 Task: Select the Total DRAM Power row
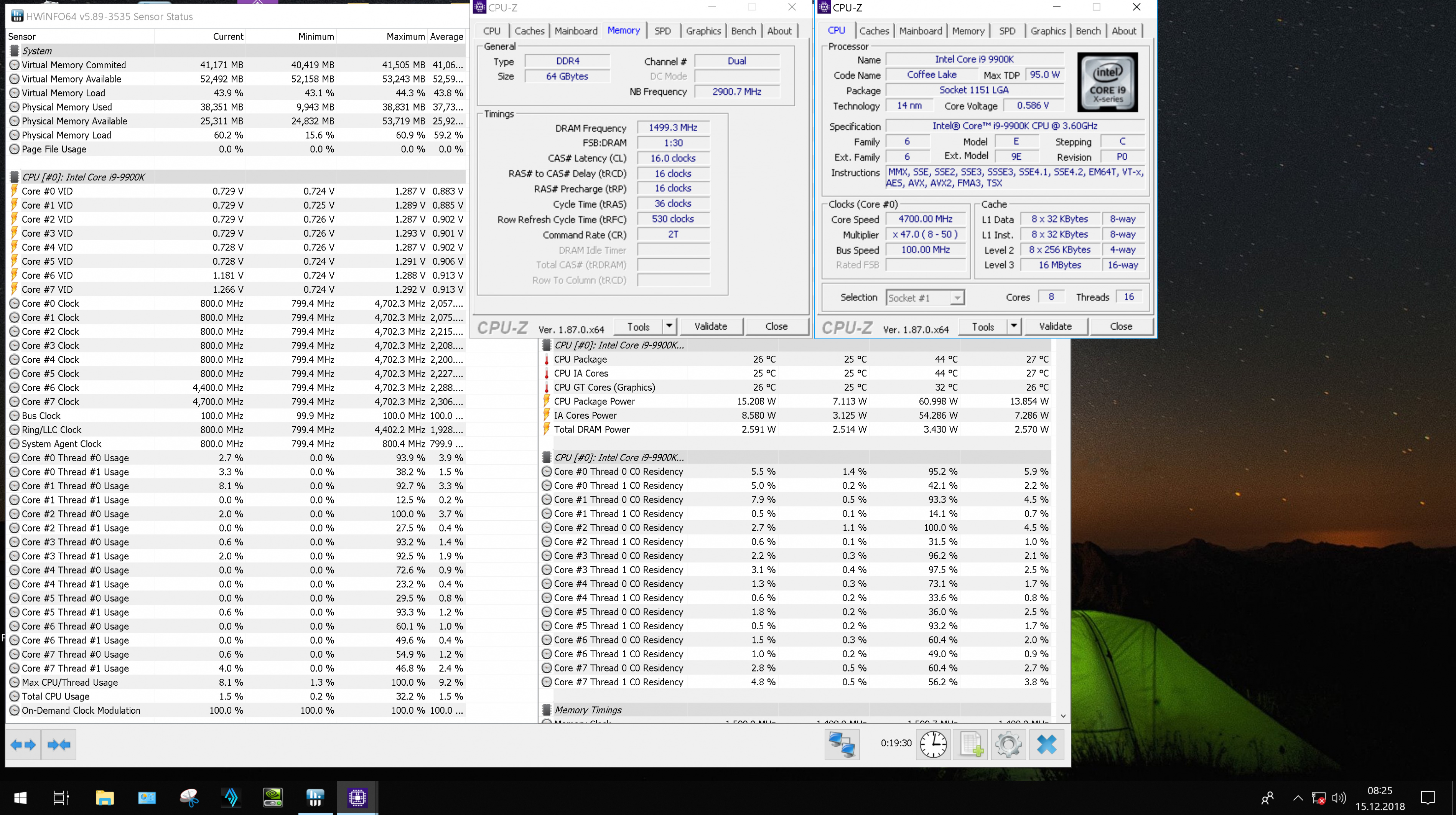(796, 429)
